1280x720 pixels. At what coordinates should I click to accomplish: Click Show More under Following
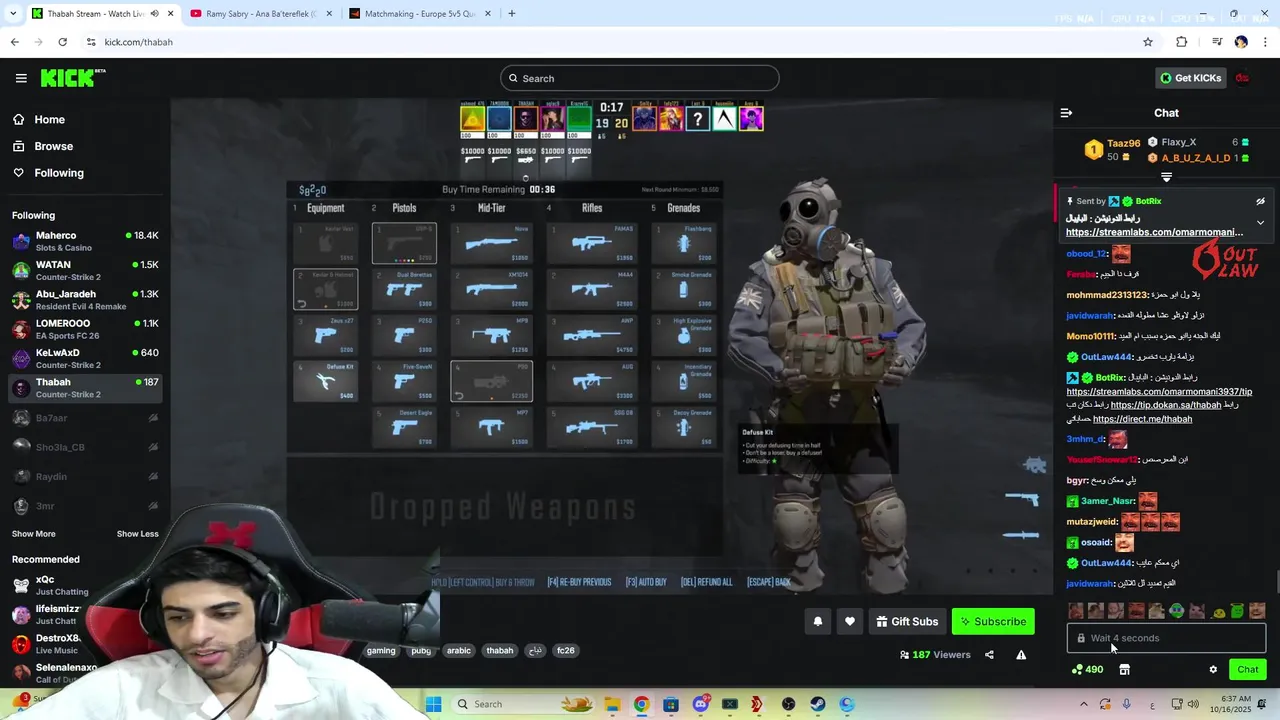click(x=34, y=534)
